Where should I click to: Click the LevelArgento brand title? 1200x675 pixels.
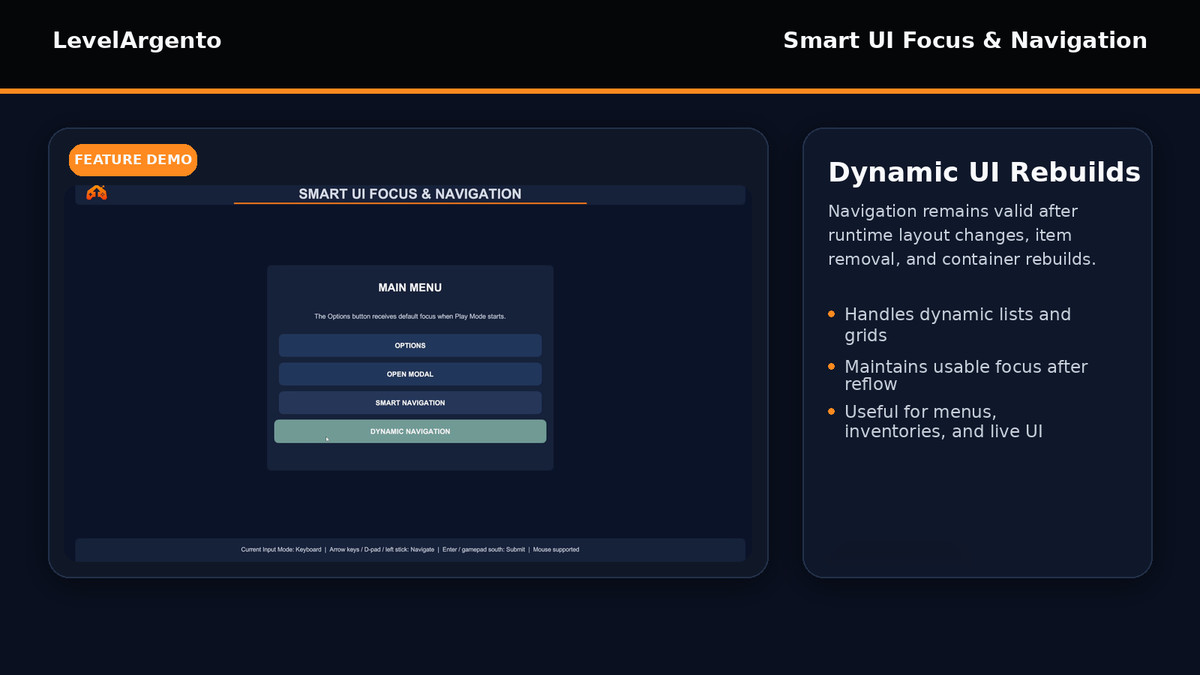(x=137, y=40)
